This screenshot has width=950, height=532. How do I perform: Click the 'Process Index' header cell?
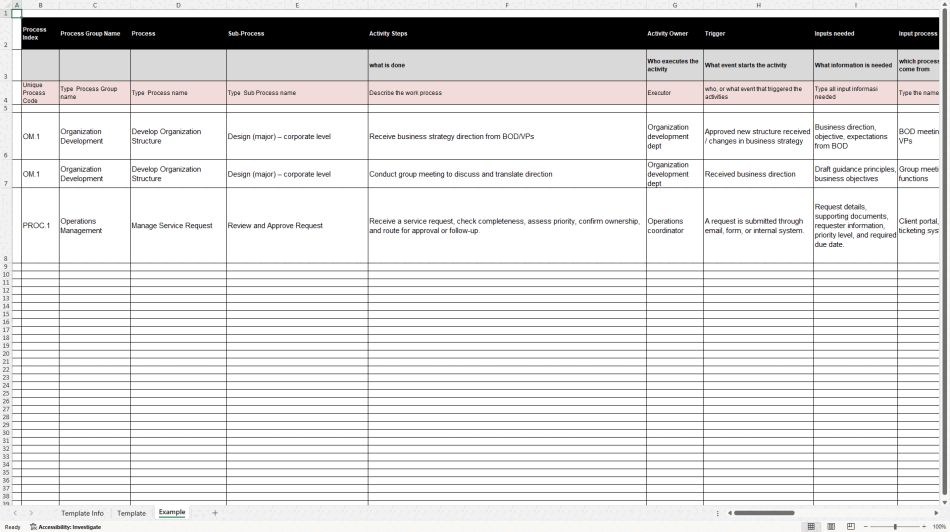click(41, 33)
